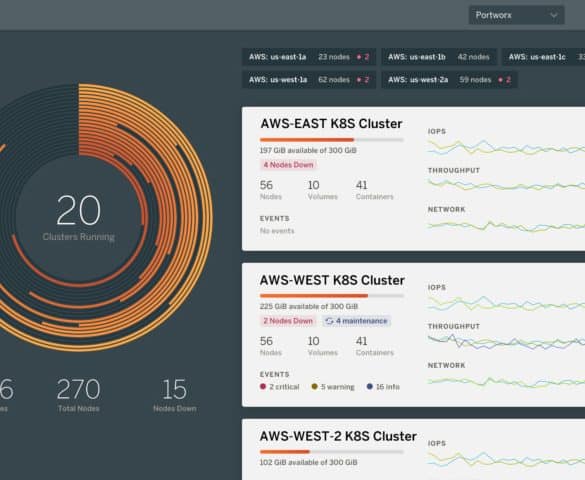This screenshot has height=480, width=585.
Task: Select the AWS: us-west-1a zone chip
Action: pos(309,80)
